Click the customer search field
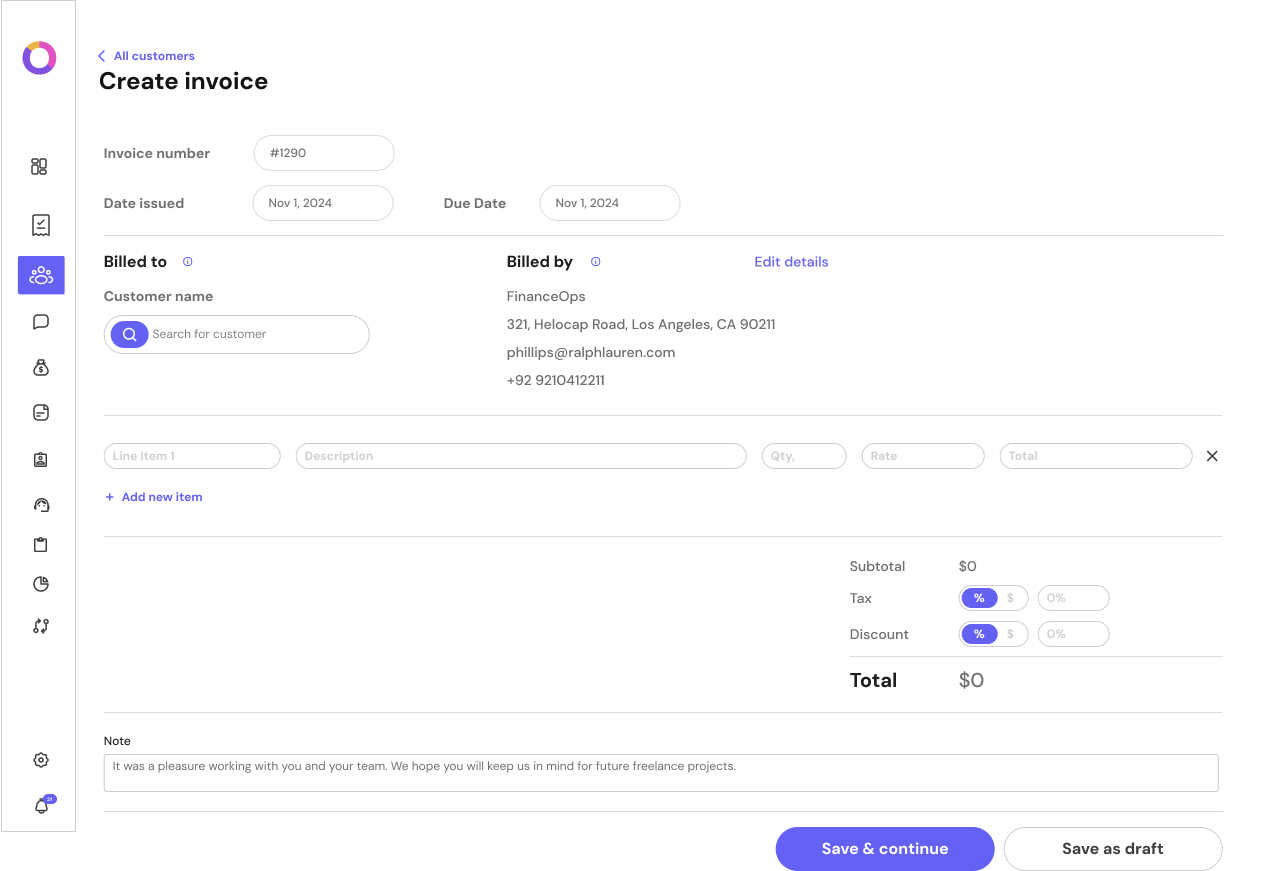The height and width of the screenshot is (871, 1281). [x=250, y=334]
